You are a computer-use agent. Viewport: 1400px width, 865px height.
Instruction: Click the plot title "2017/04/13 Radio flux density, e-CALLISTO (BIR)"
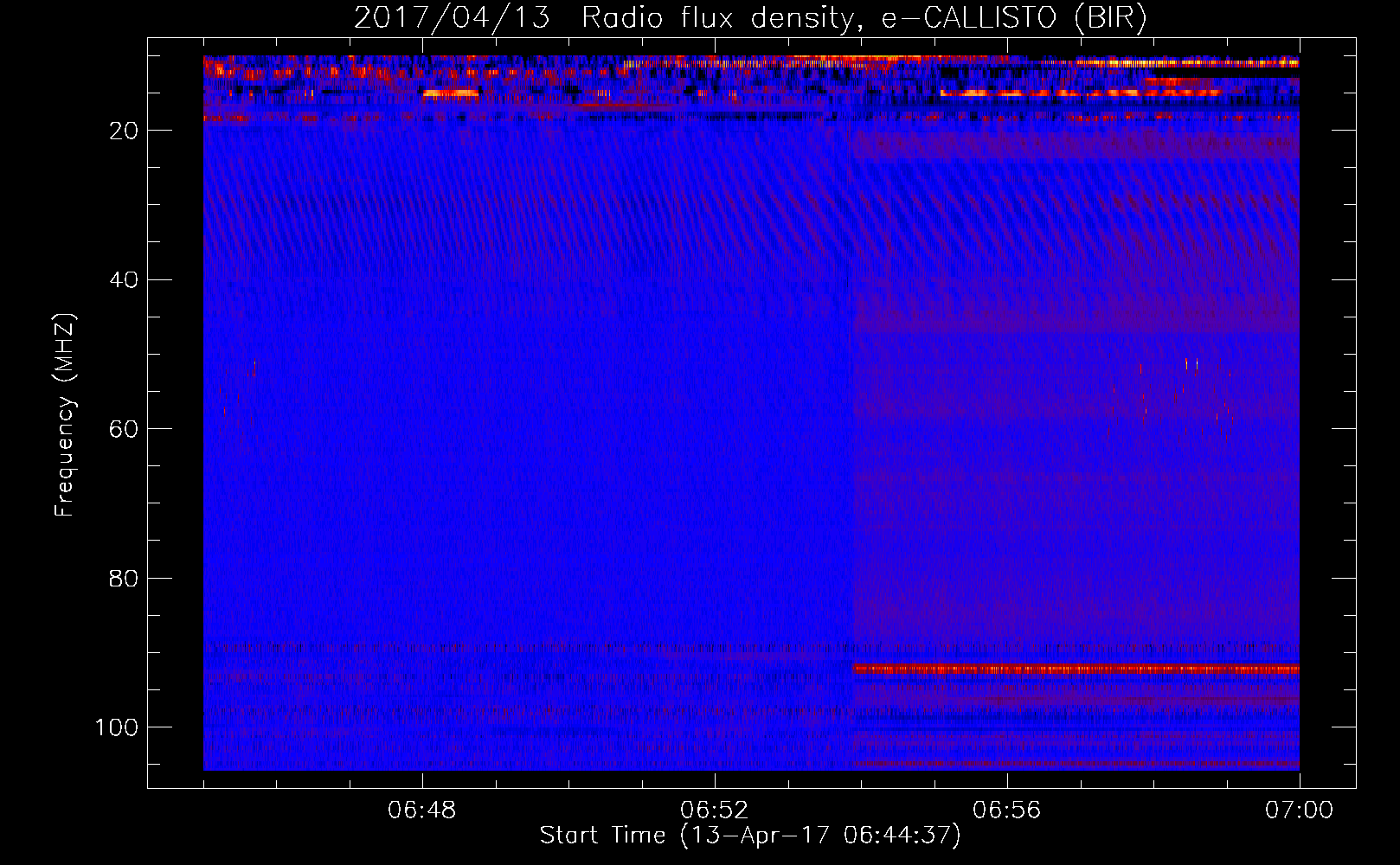coord(750,18)
